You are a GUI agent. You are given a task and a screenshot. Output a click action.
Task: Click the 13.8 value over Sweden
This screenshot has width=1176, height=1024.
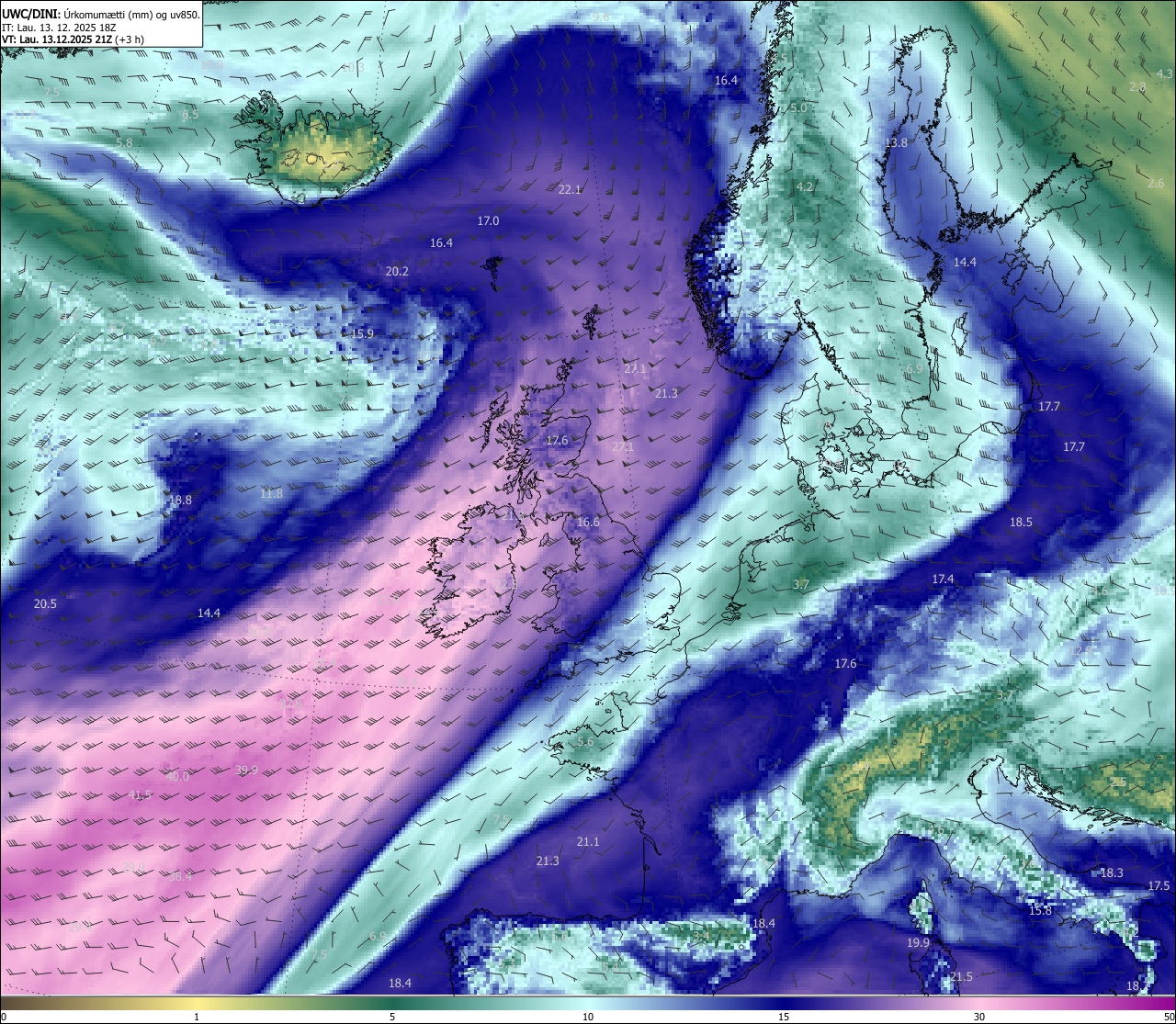click(896, 143)
